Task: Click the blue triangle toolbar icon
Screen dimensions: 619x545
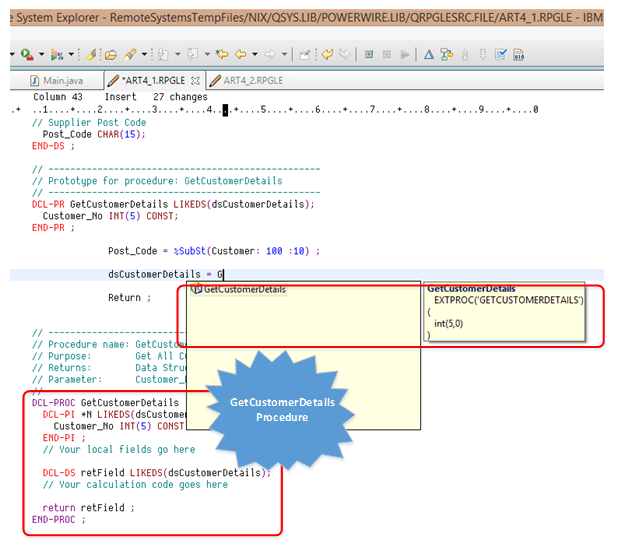Action: pyautogui.click(x=429, y=54)
